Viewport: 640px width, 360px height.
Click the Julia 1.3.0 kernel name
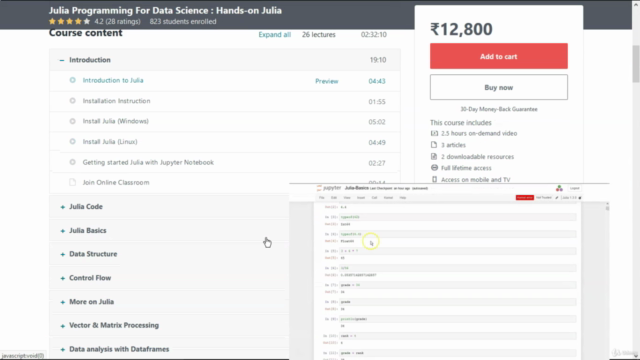point(569,198)
